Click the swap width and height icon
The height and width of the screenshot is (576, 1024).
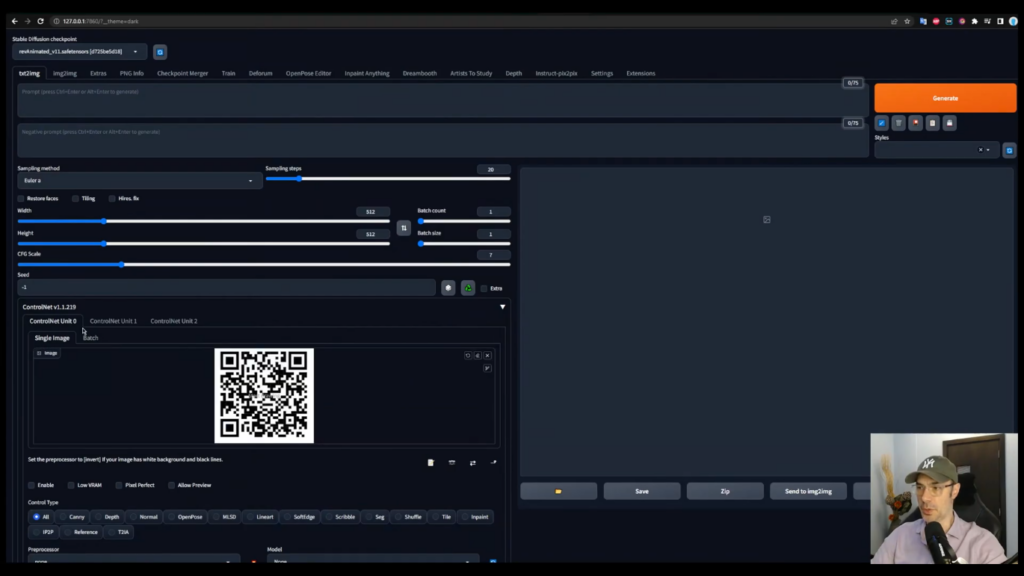[x=404, y=228]
